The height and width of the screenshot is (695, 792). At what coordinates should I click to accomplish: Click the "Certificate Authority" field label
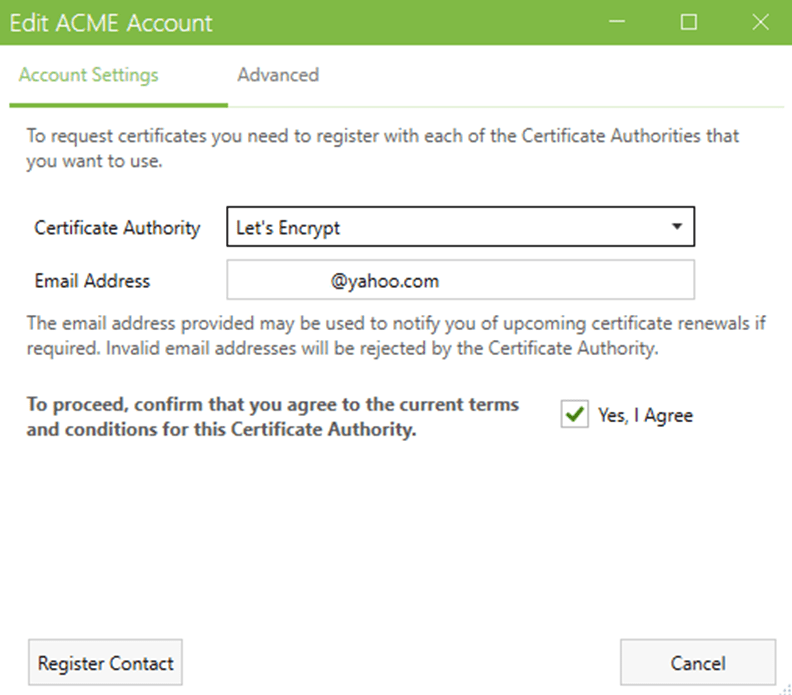point(117,228)
